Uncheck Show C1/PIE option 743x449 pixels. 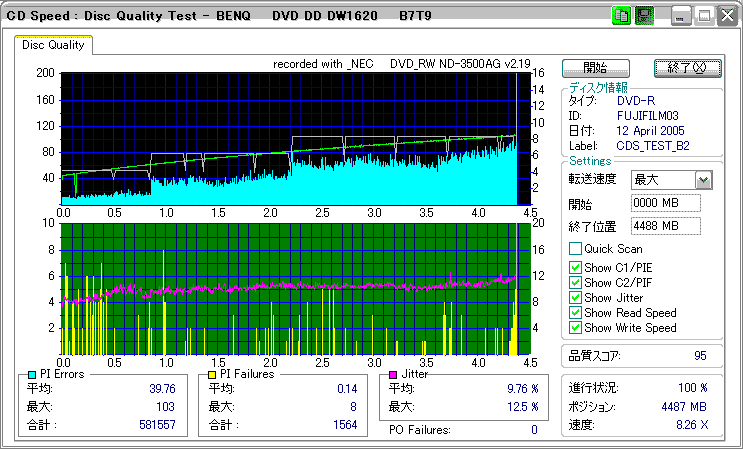(575, 268)
